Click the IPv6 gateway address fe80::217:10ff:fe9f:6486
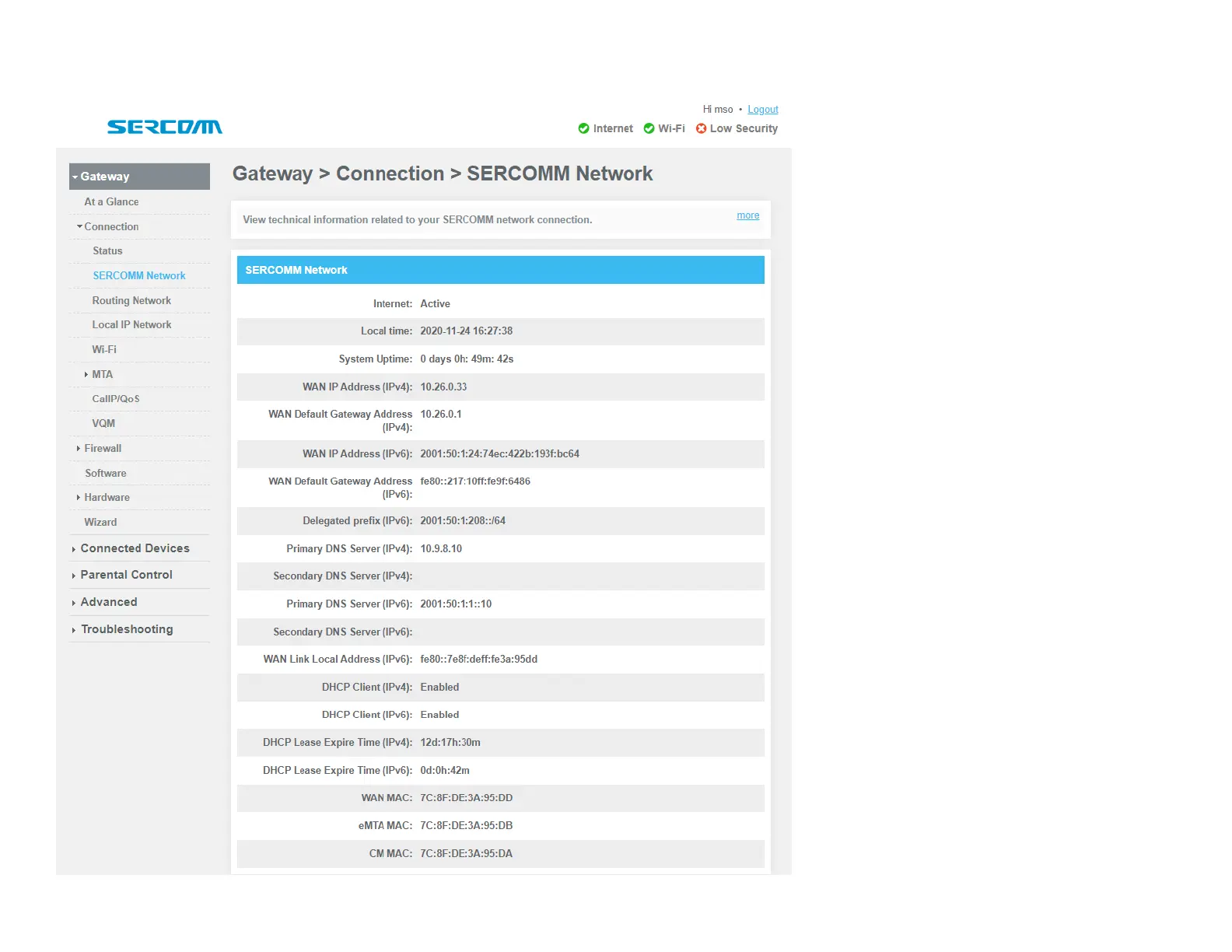 coord(475,481)
